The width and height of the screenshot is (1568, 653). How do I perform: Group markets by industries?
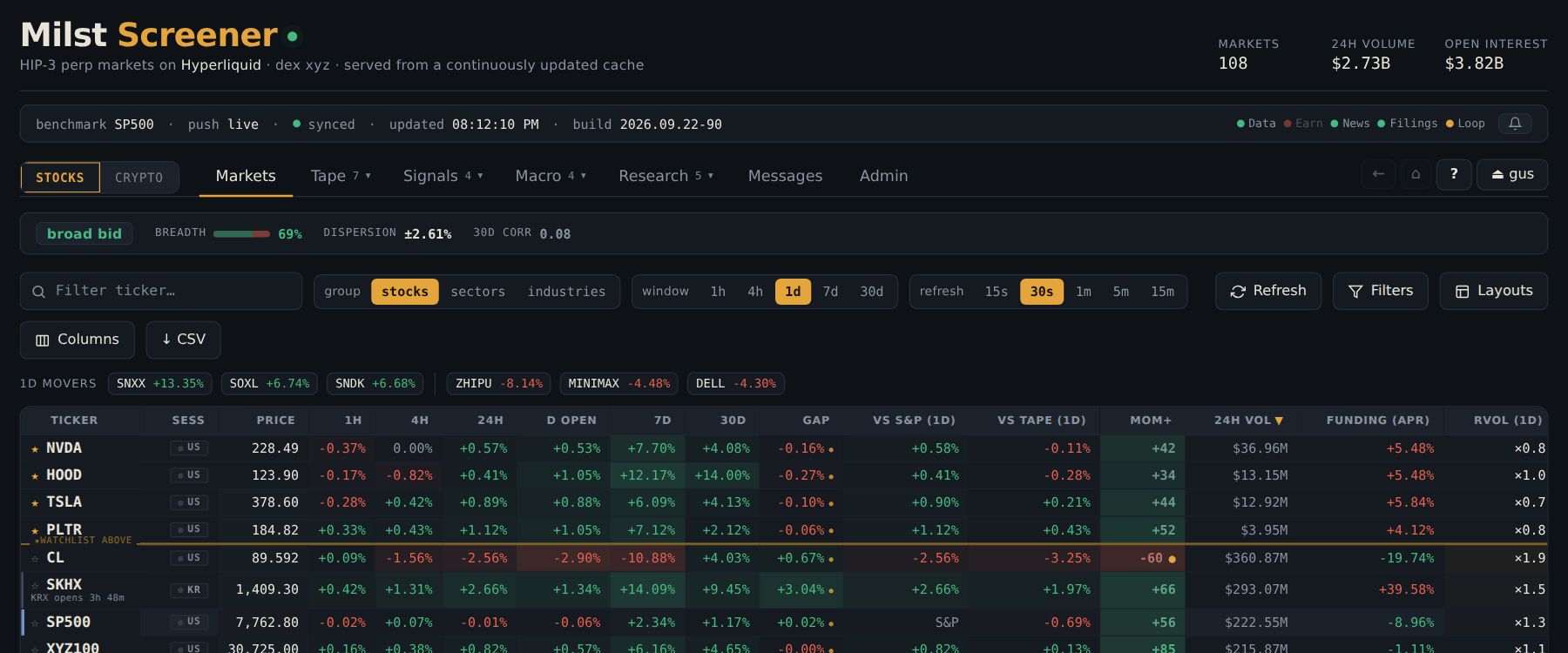[x=566, y=292]
